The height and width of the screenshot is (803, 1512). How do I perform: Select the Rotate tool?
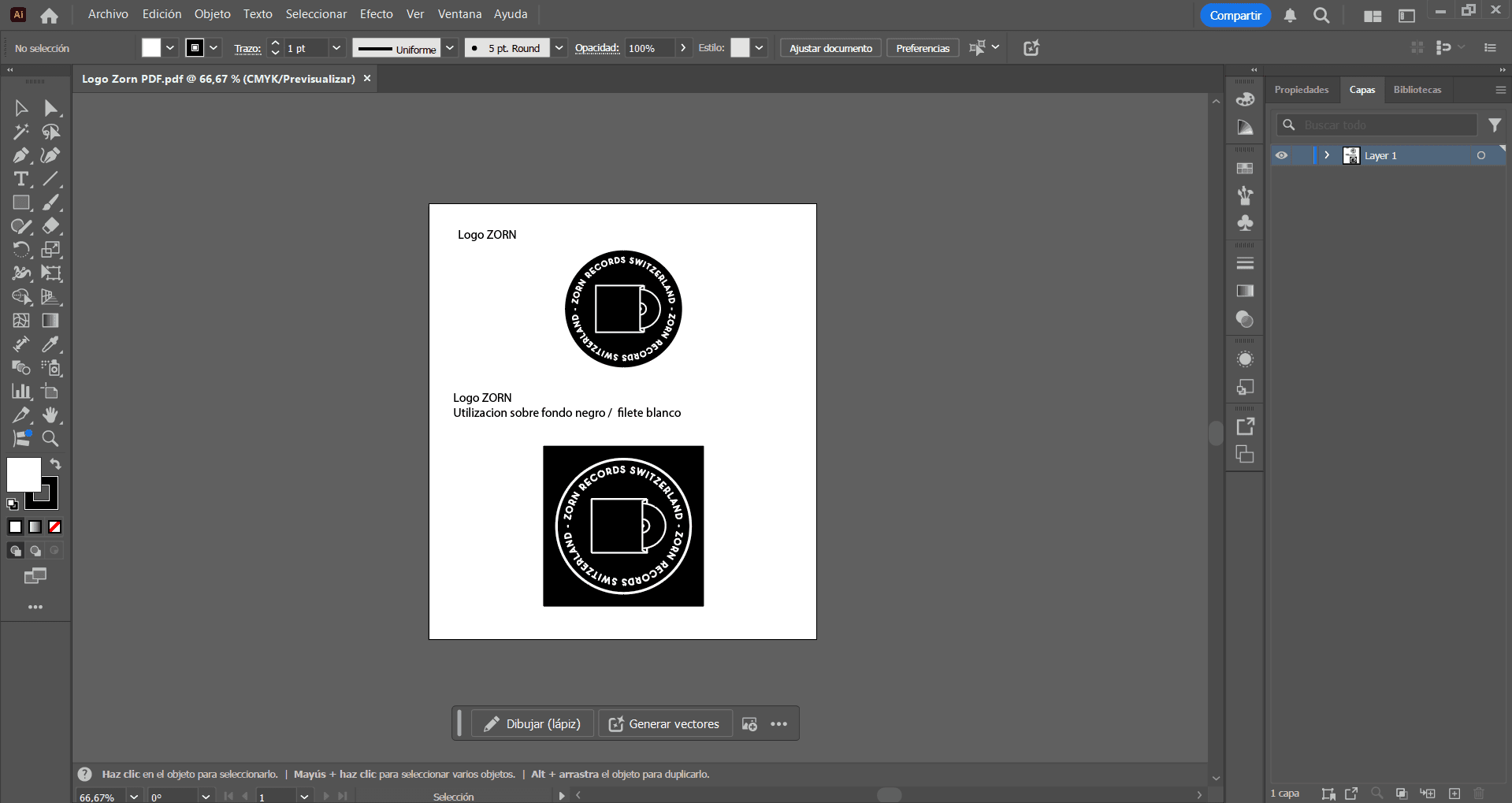click(21, 250)
